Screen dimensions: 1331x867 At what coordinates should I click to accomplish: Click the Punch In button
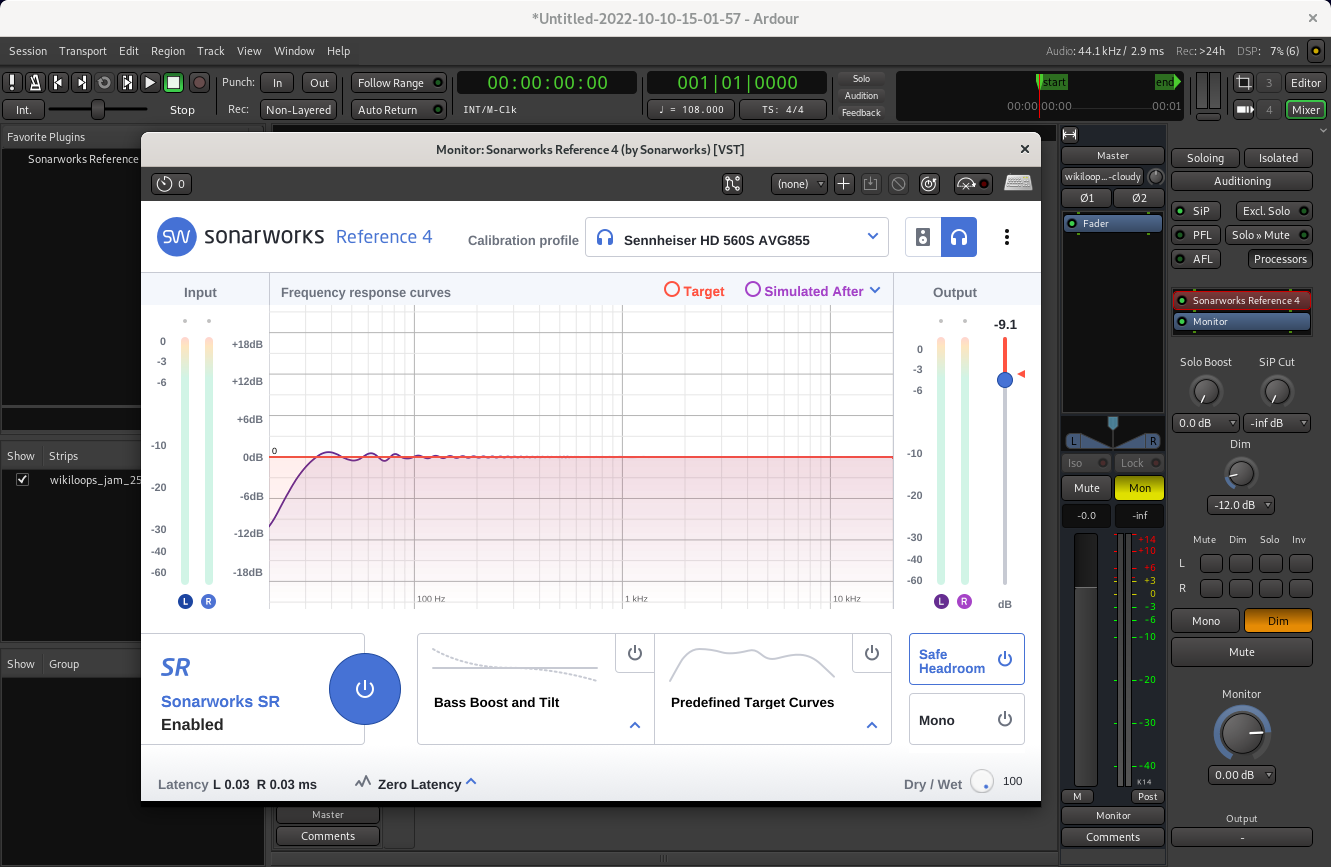[277, 83]
